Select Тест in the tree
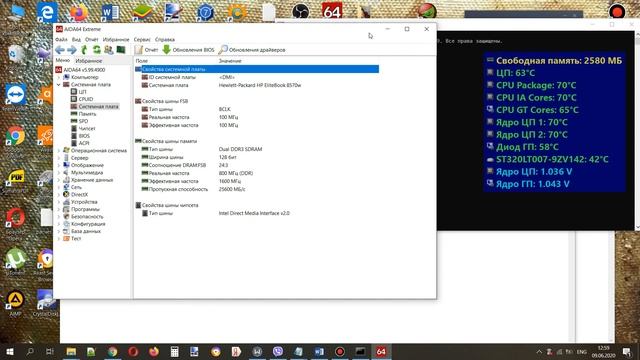The height and width of the screenshot is (360, 640). (x=72, y=239)
